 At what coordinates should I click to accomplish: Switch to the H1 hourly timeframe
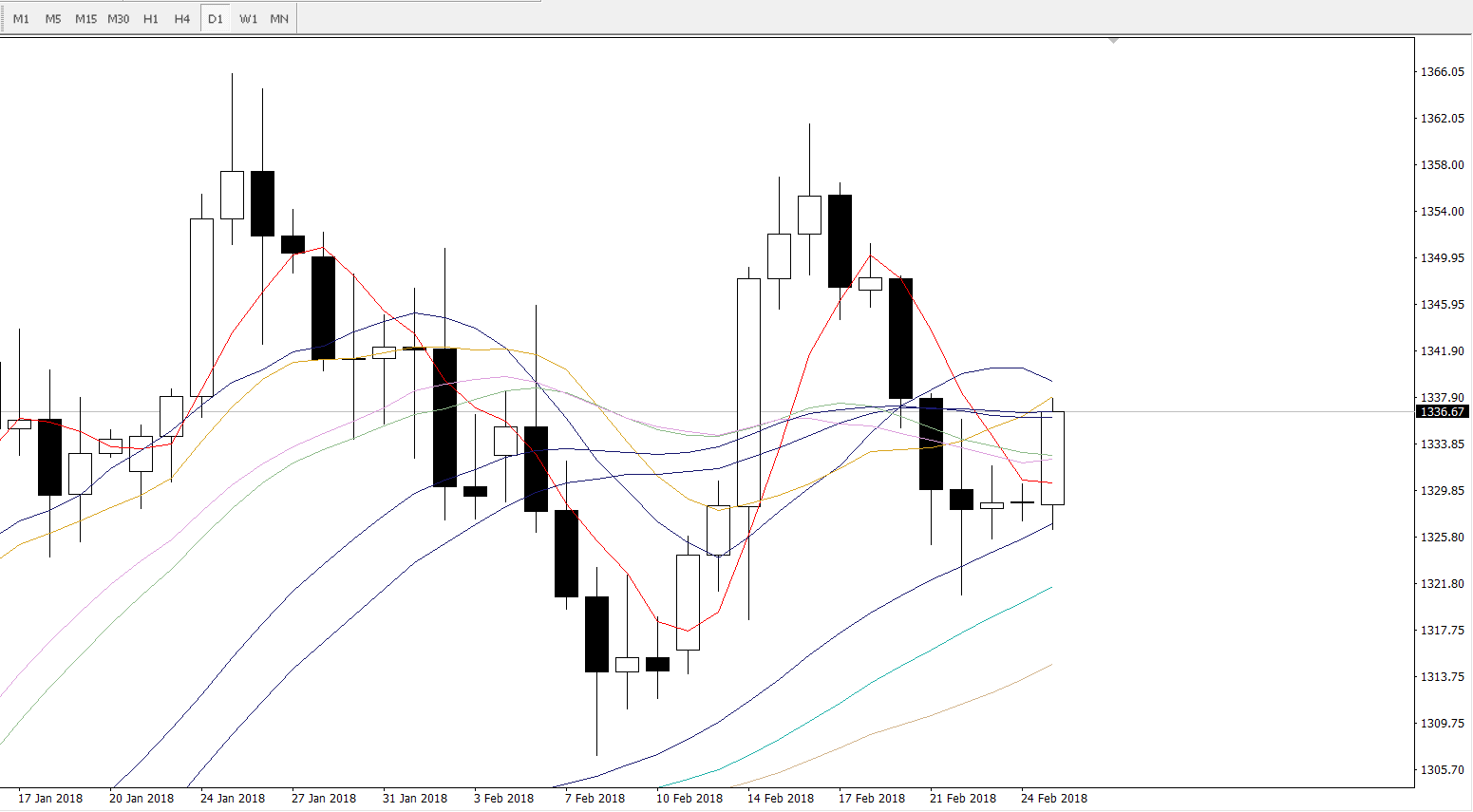click(151, 19)
